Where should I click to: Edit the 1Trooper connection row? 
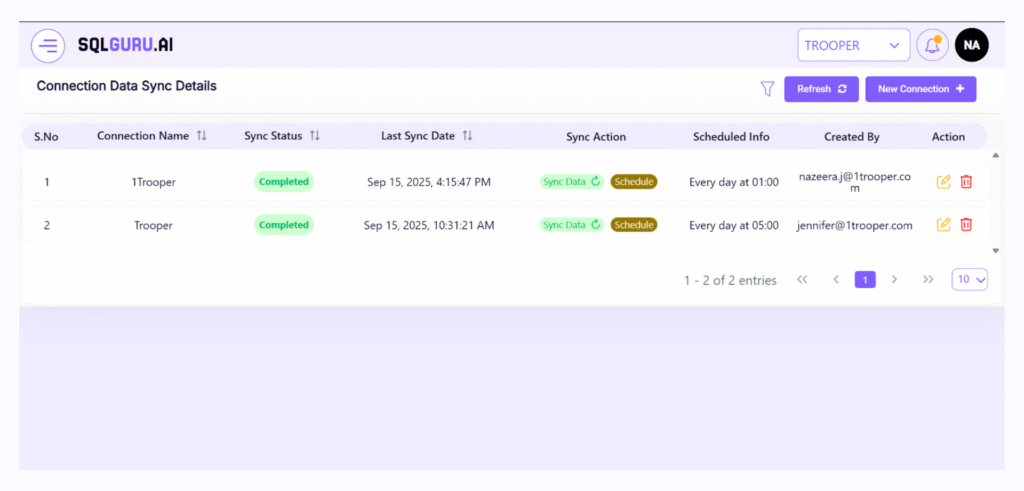[x=943, y=181]
